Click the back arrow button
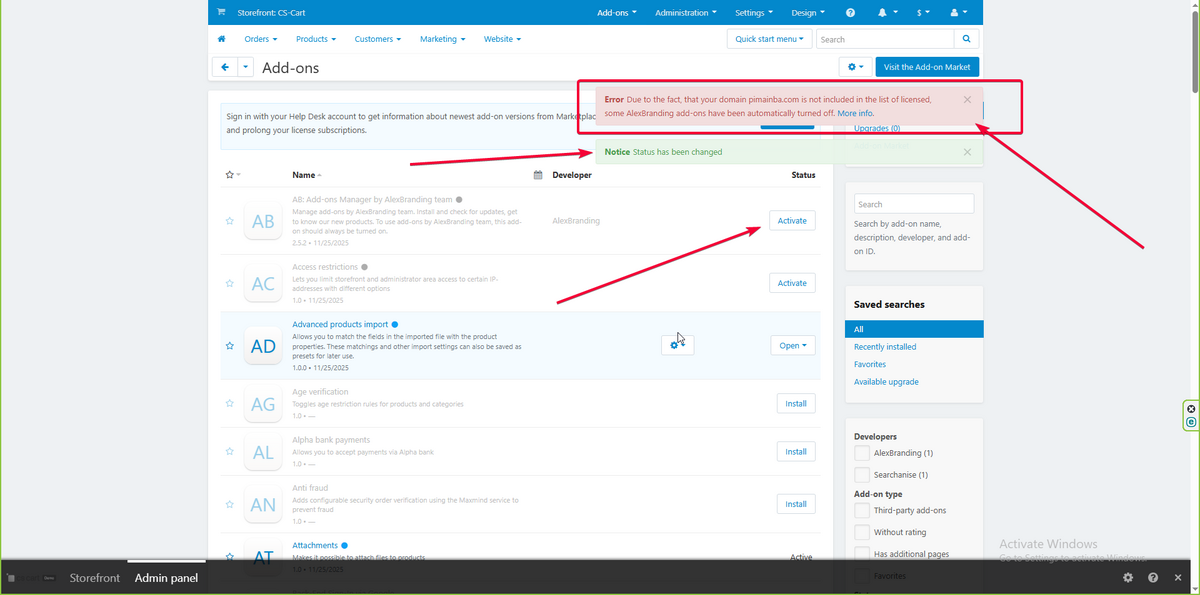This screenshot has height=595, width=1200. point(225,67)
